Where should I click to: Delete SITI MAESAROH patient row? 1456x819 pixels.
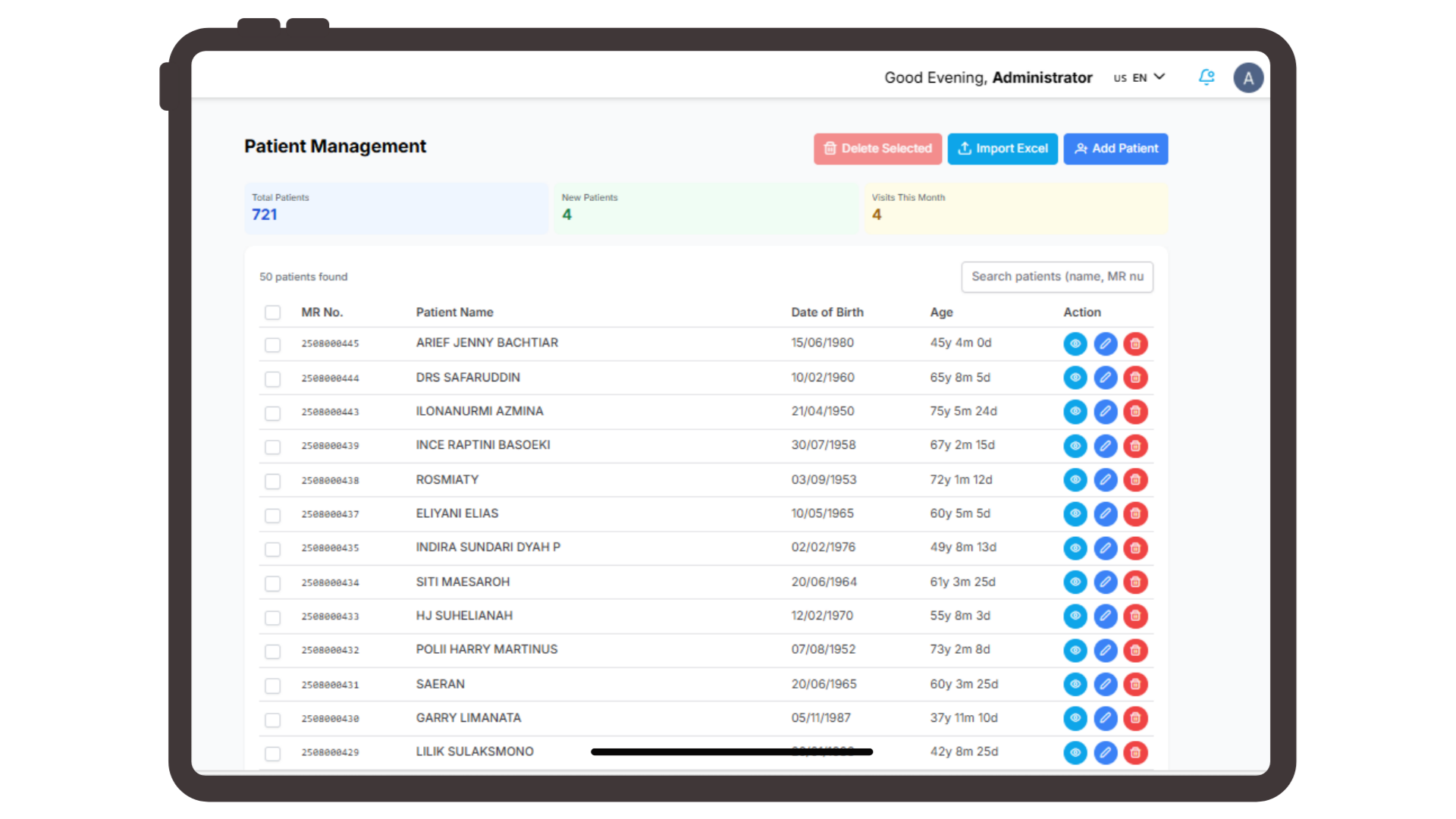click(1135, 582)
